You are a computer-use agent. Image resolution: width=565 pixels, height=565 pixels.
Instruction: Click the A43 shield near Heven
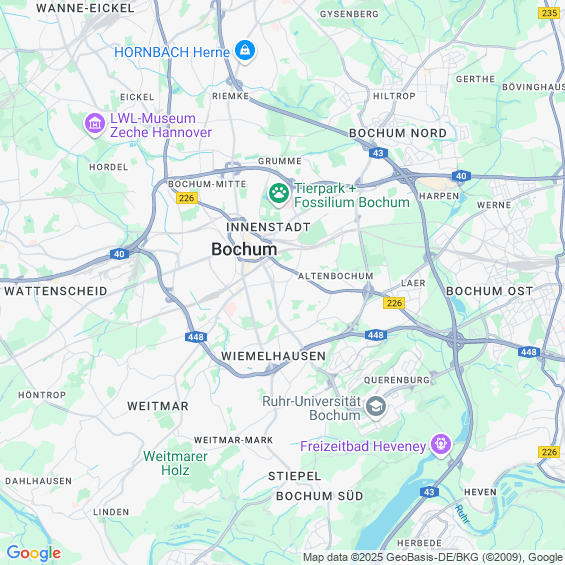(429, 492)
